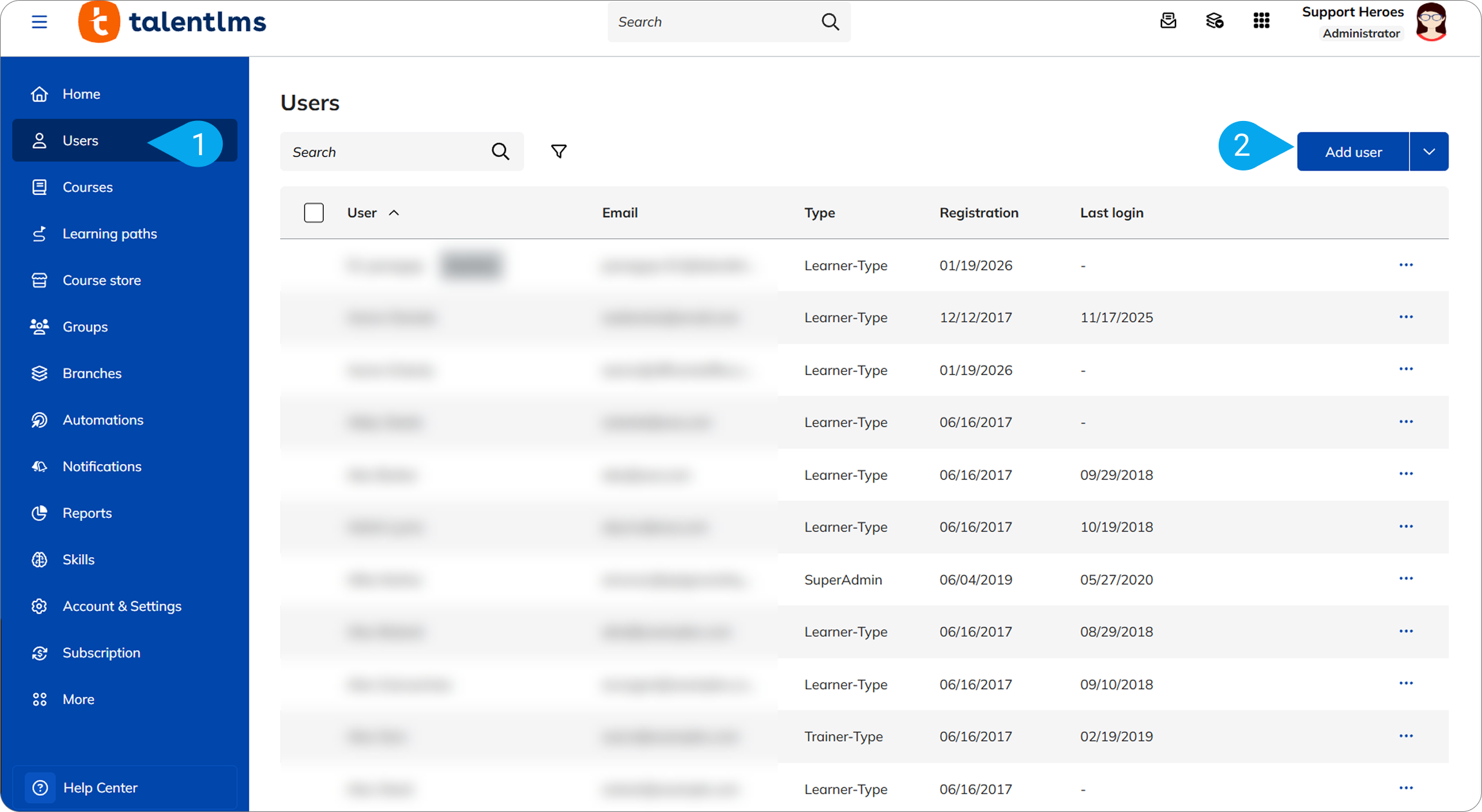The width and height of the screenshot is (1482, 812).
Task: Open the apps grid icon
Action: tap(1261, 21)
